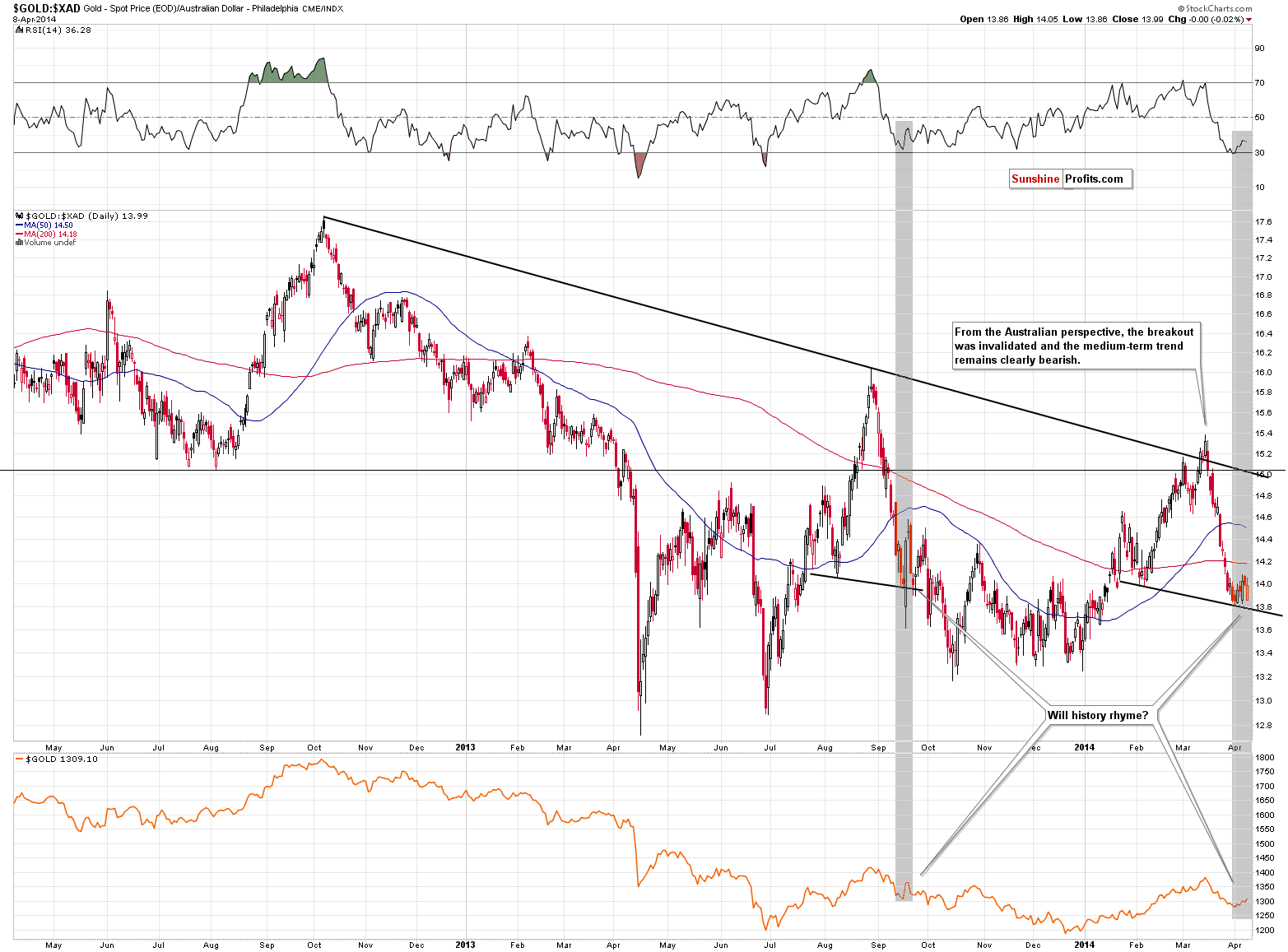The image size is (1288, 952).
Task: Click the 'From the Australian perspective' annotation box
Action: tap(1076, 346)
